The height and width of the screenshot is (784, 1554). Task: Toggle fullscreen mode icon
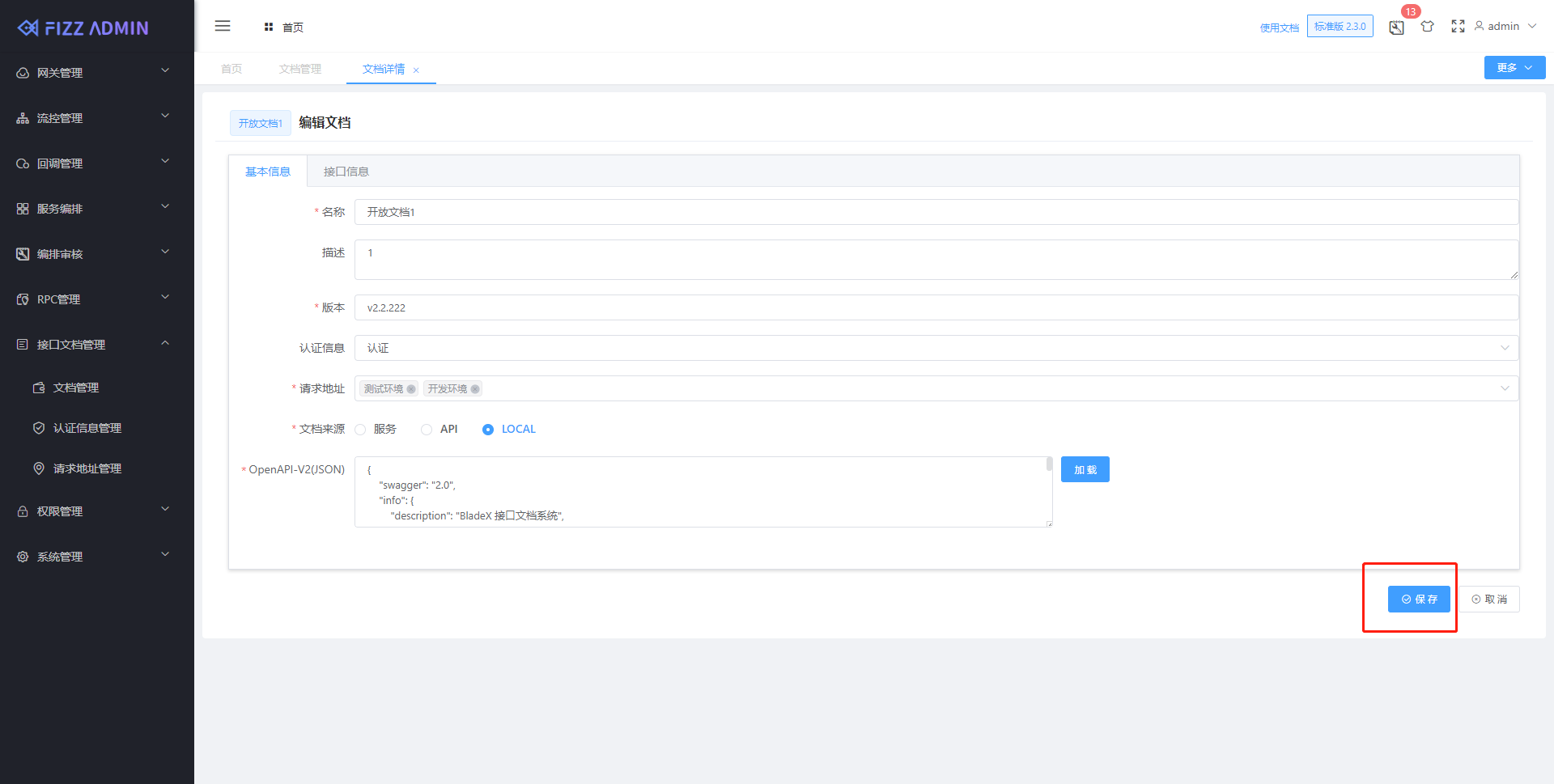(1458, 27)
